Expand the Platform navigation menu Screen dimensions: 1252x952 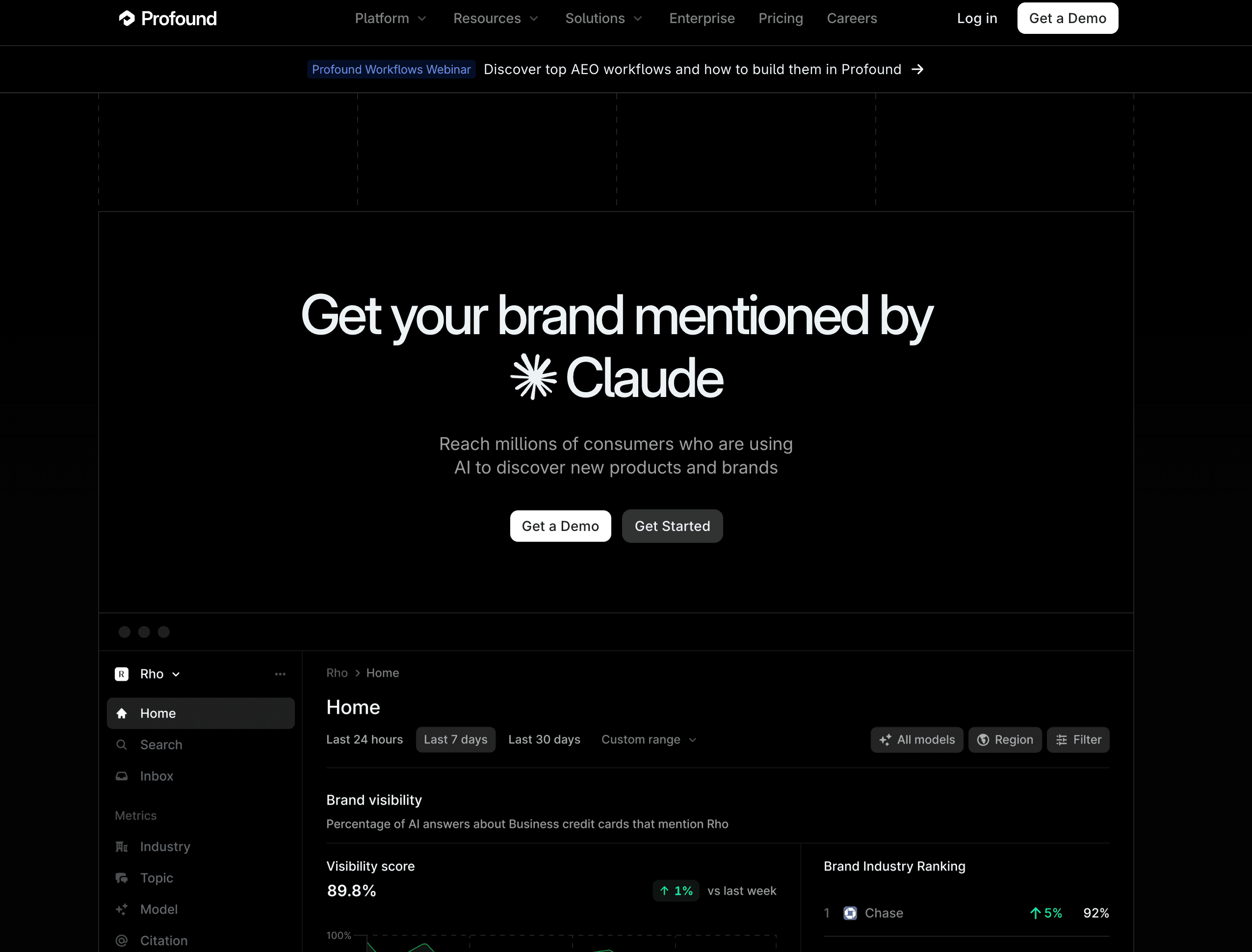click(391, 18)
